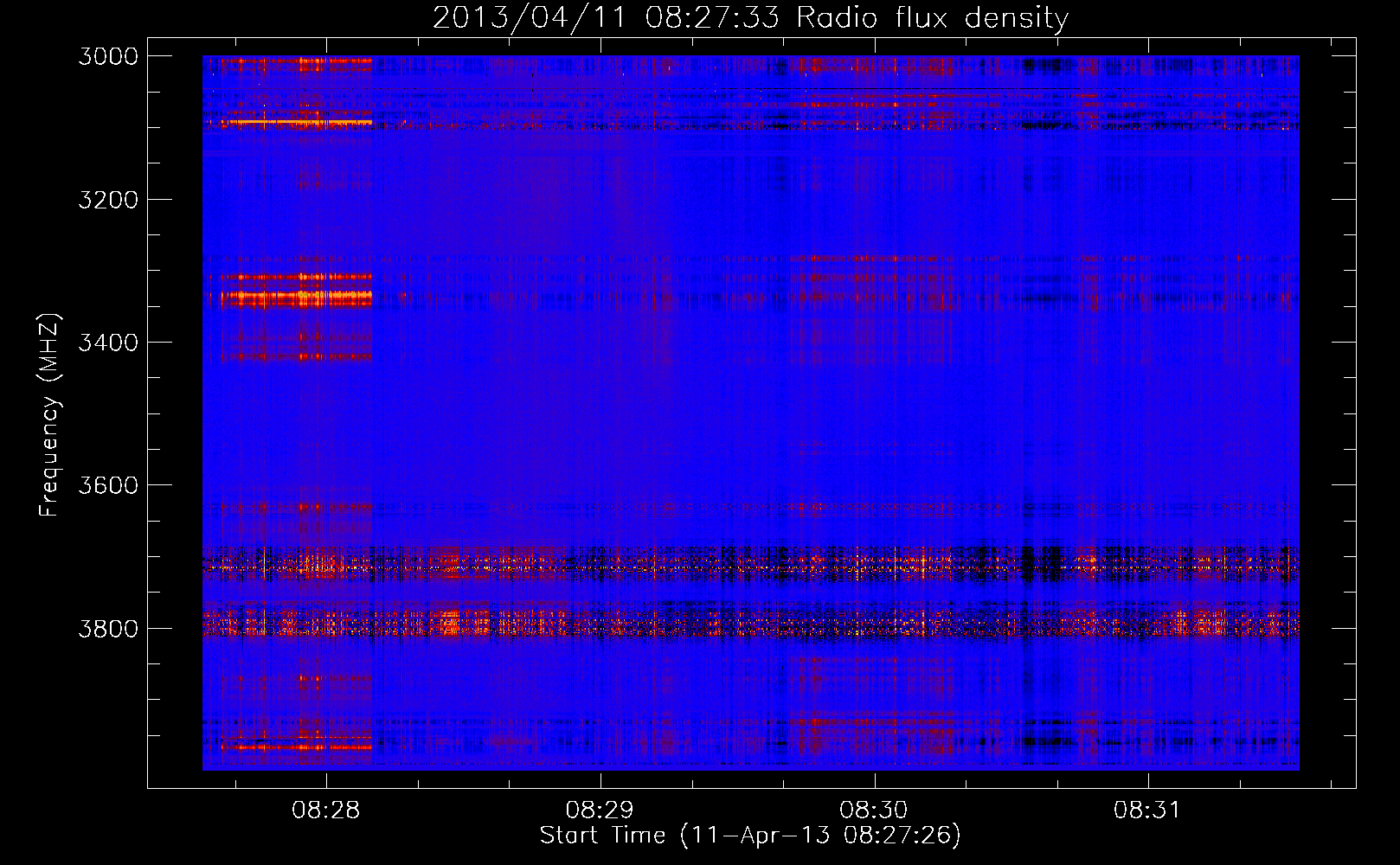The width and height of the screenshot is (1400, 865).
Task: Click the plot title 'Radio flux density'
Action: pos(932,18)
